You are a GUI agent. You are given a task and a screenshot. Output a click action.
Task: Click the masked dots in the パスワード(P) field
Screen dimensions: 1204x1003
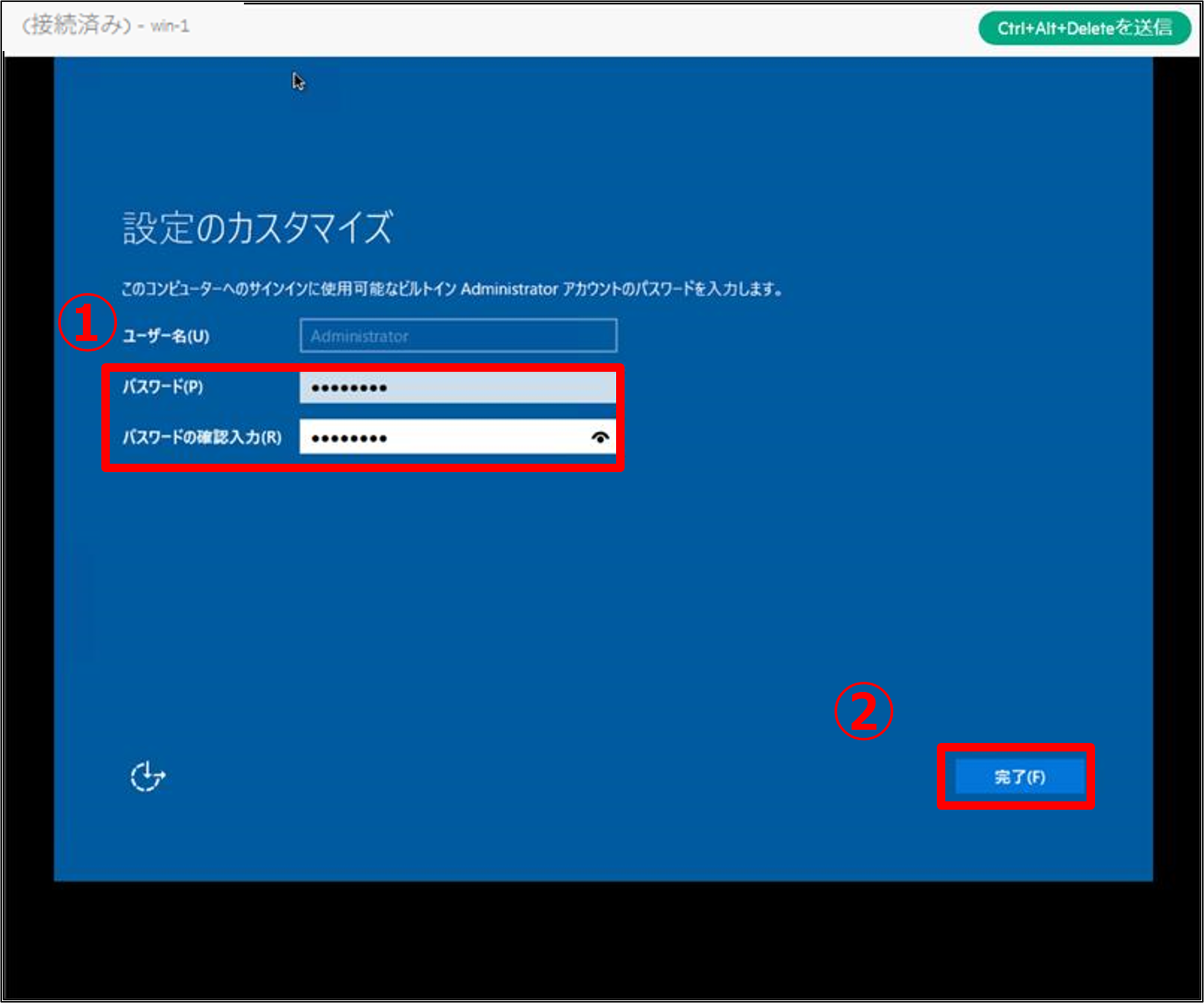[349, 388]
